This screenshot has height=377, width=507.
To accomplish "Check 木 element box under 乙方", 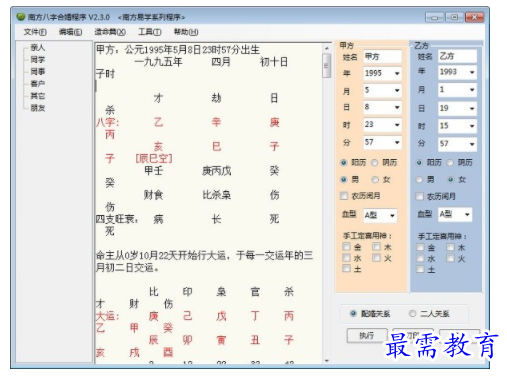I will [450, 247].
